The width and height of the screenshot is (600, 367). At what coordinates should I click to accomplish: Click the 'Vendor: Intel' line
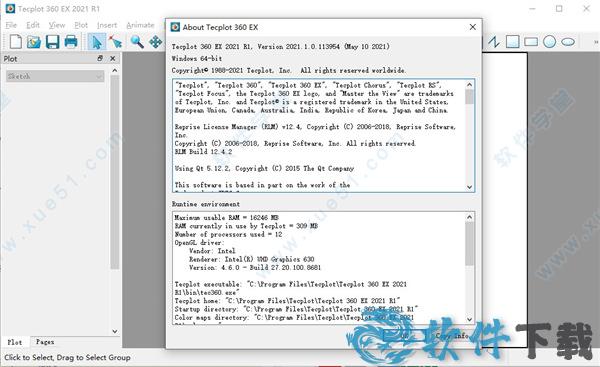click(x=212, y=251)
